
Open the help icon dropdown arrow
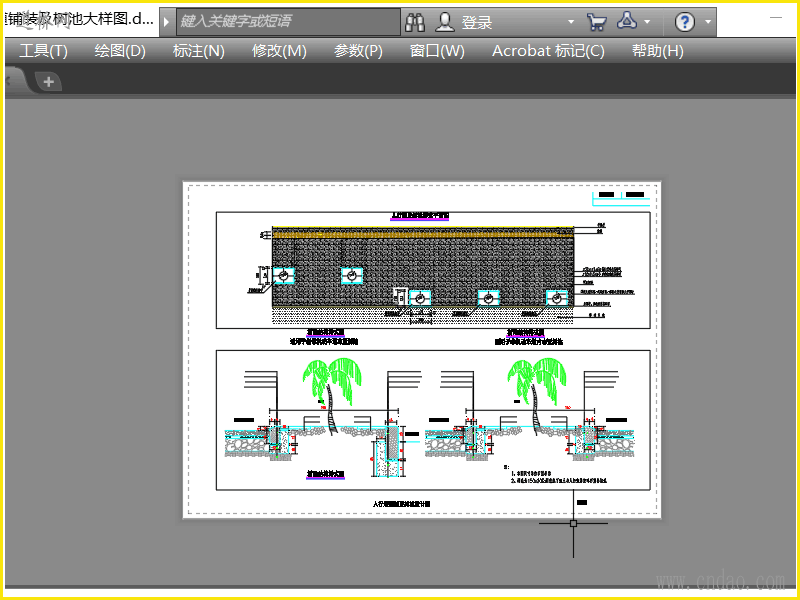point(708,21)
